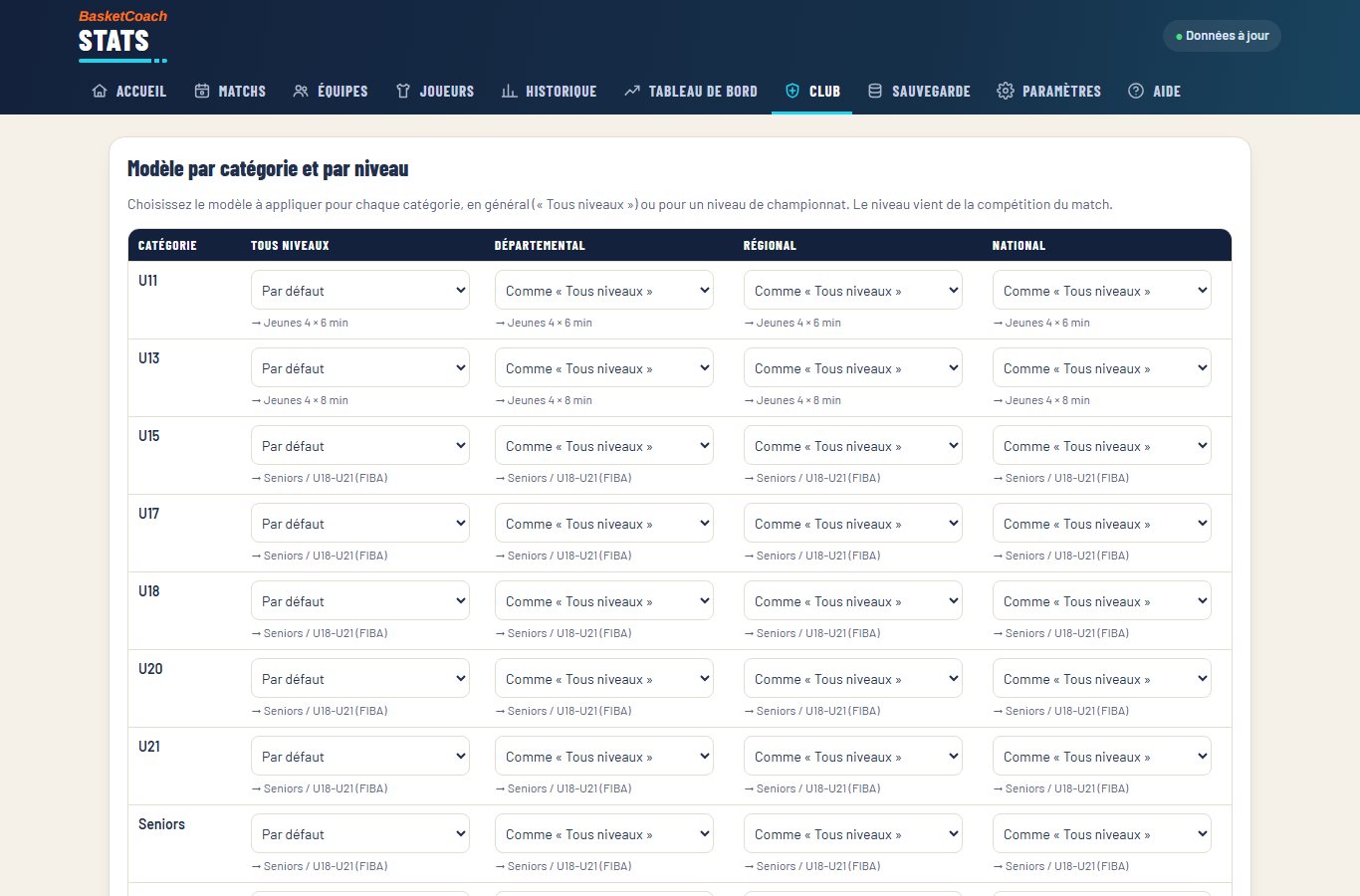Click the jersey icon beside Joueurs
The width and height of the screenshot is (1360, 896).
pyautogui.click(x=403, y=91)
